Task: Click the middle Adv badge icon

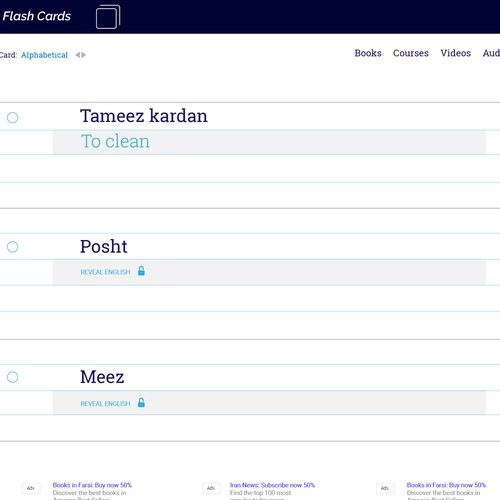Action: click(x=211, y=488)
